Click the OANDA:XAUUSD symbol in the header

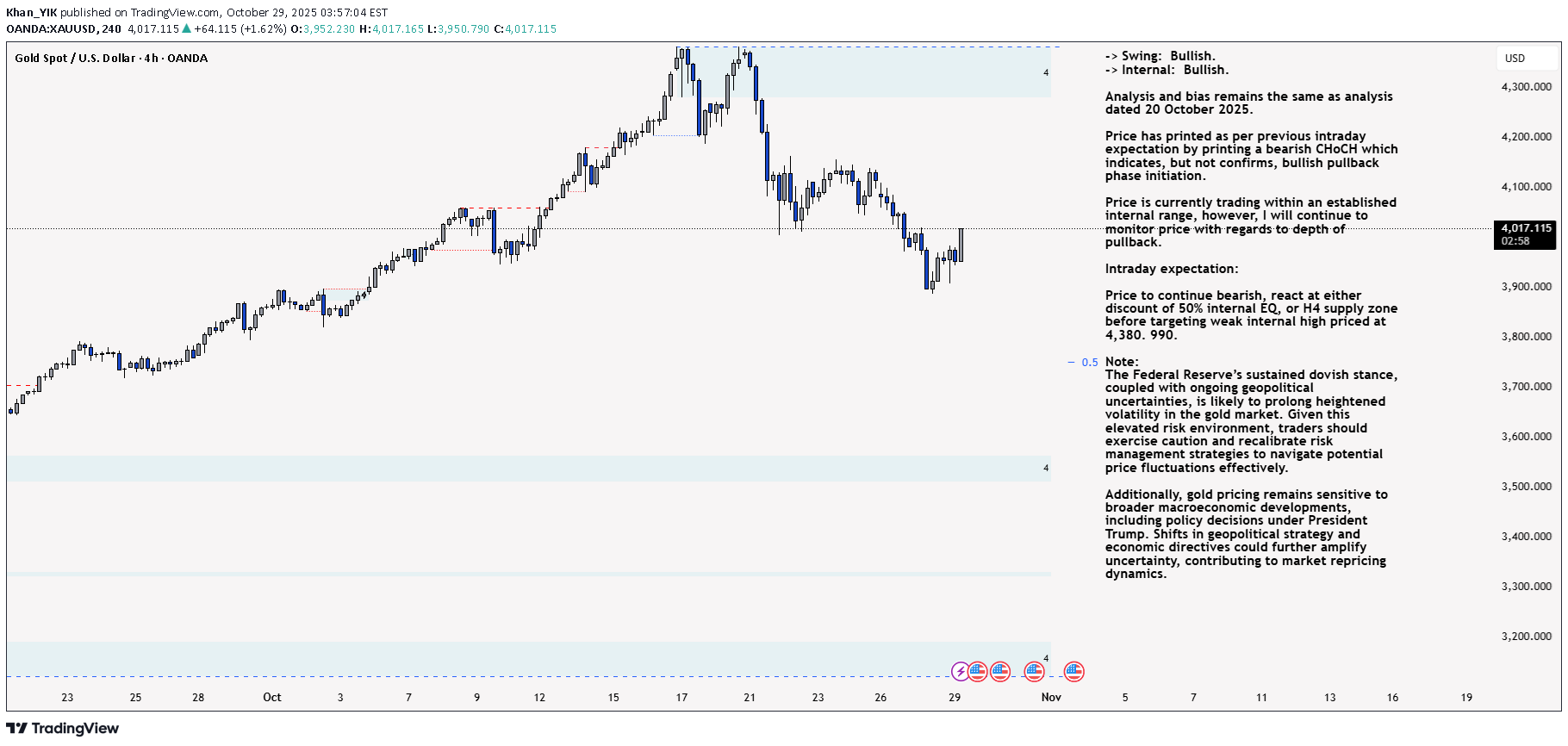[x=52, y=29]
